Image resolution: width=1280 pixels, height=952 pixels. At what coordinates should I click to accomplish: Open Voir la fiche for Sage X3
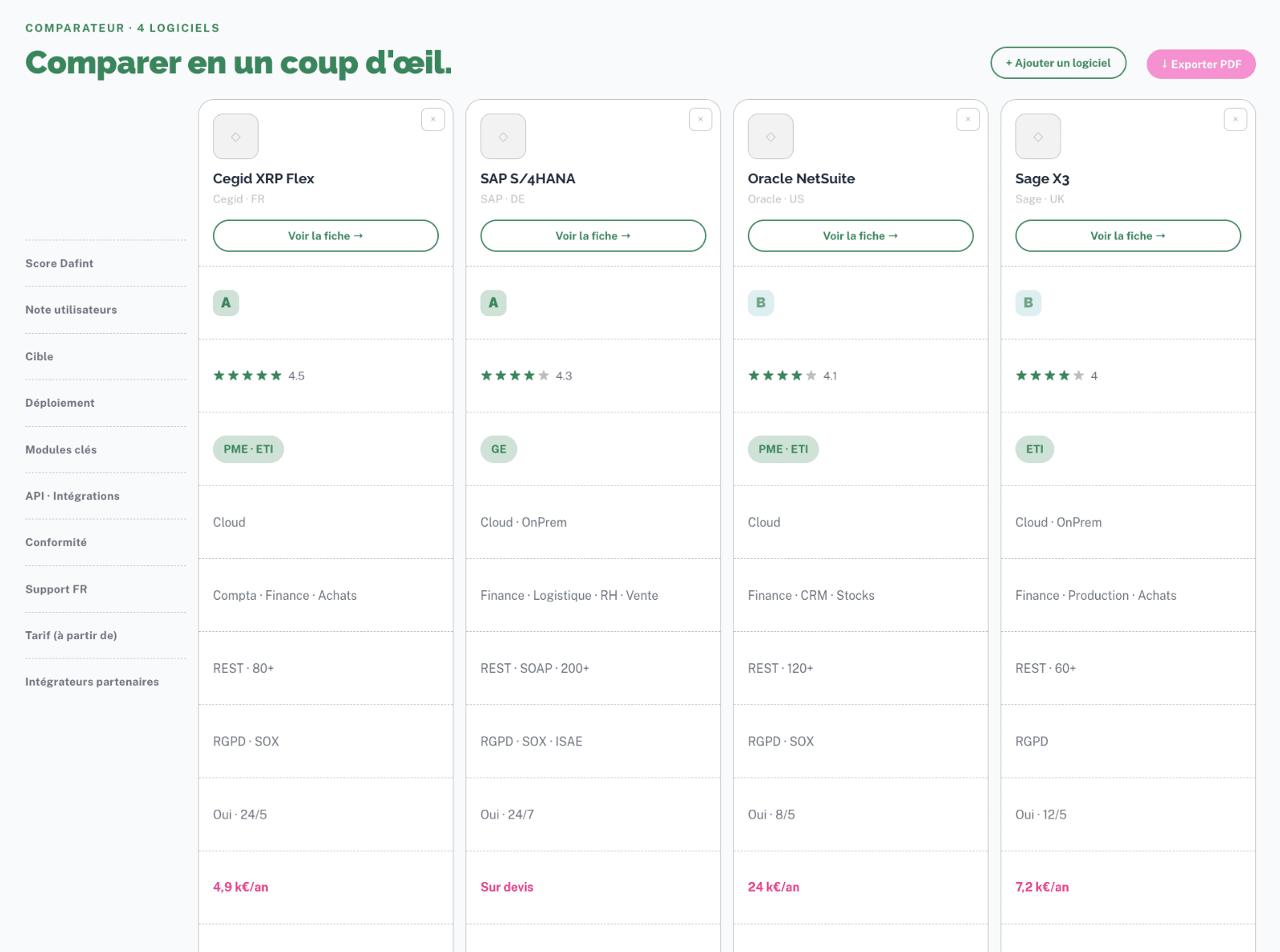pos(1128,236)
